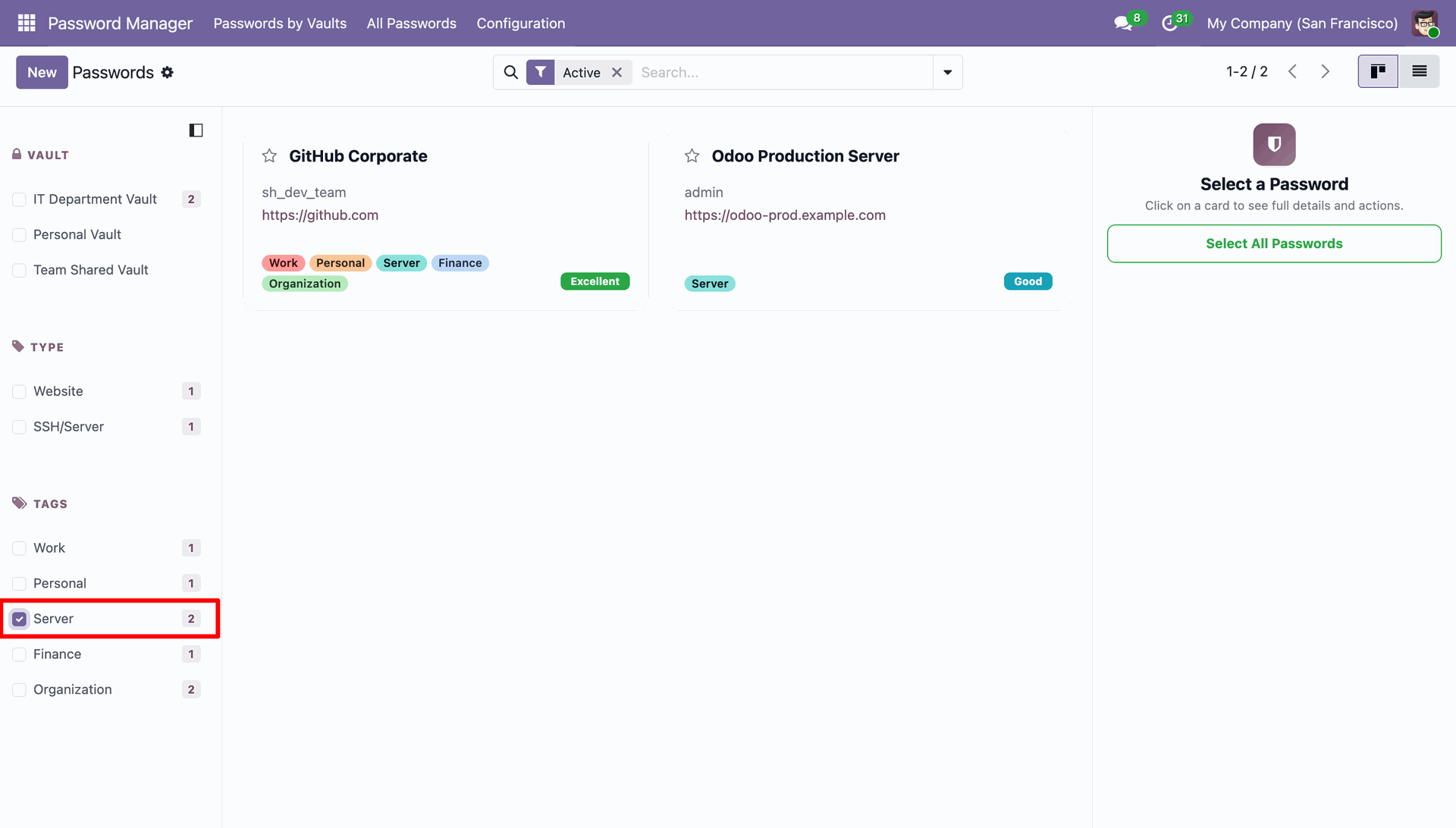The height and width of the screenshot is (828, 1456).
Task: Enable the Website type filter
Action: coord(20,391)
